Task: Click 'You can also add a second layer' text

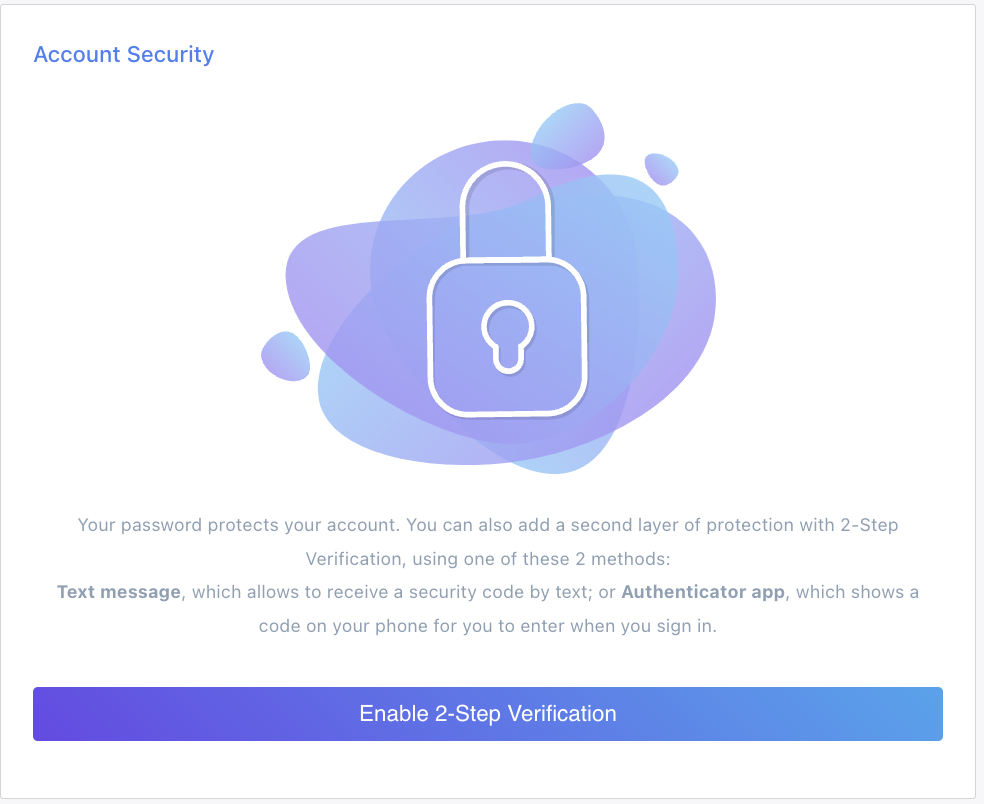Action: (542, 525)
